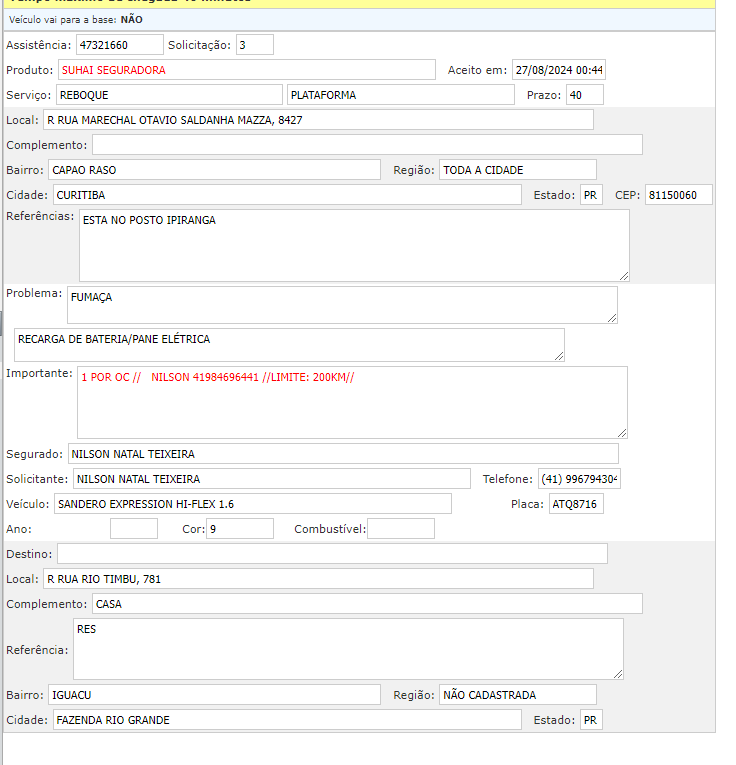
Task: Click the empty Combustível field
Action: pyautogui.click(x=400, y=529)
